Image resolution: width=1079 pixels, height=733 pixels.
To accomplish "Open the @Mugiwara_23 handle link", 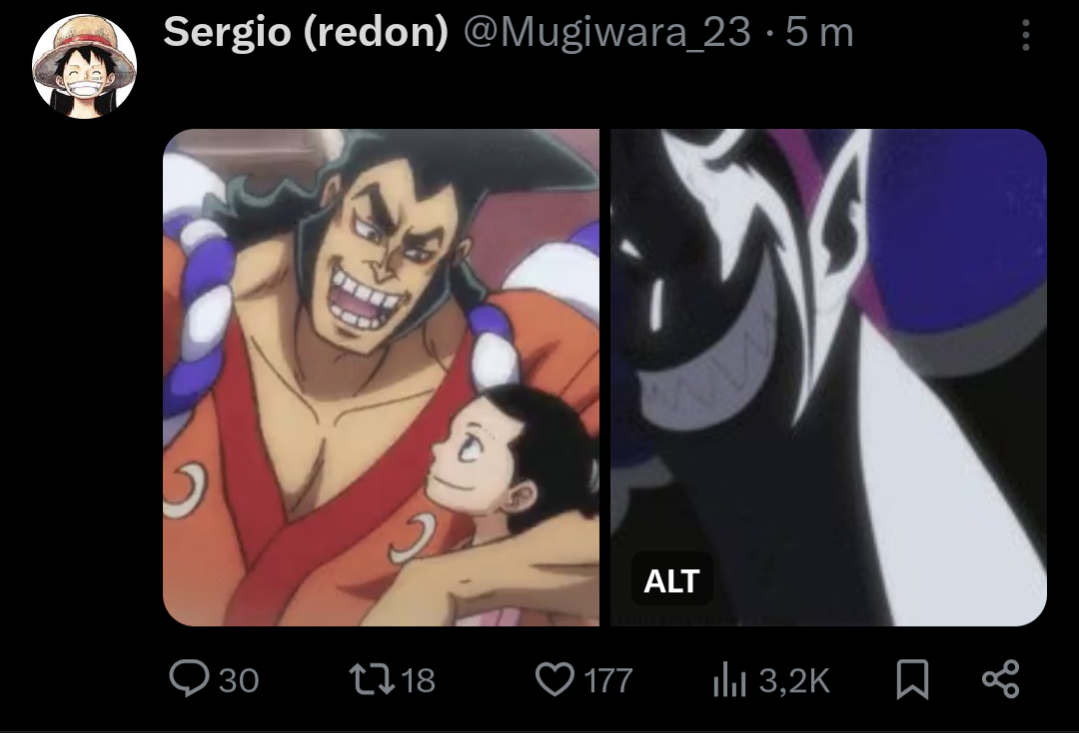I will (x=607, y=33).
